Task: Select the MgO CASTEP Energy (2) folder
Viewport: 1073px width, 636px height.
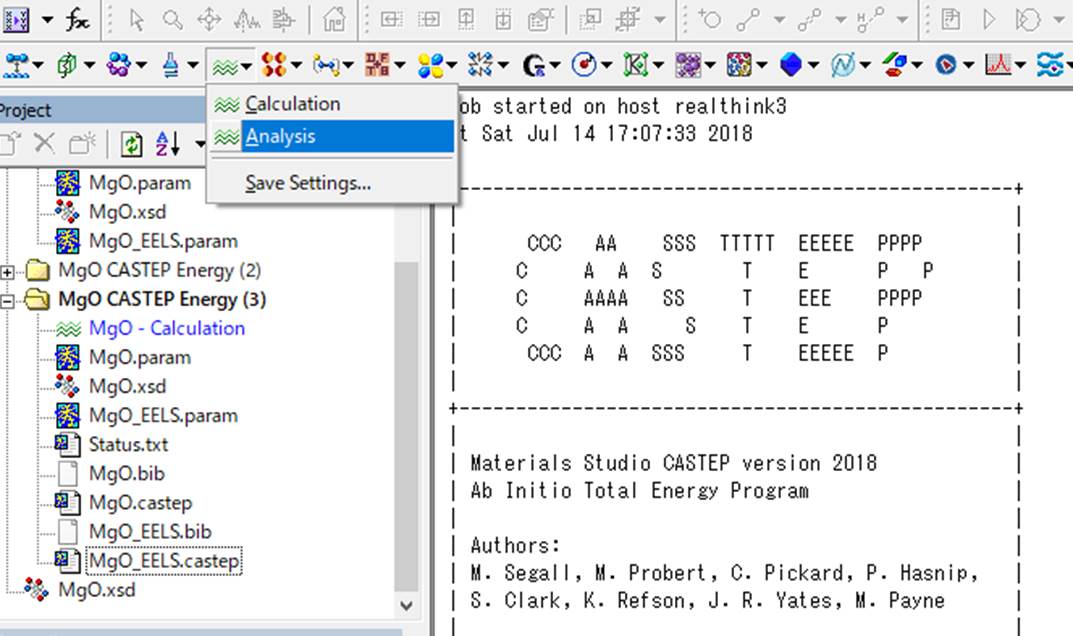Action: tap(159, 270)
